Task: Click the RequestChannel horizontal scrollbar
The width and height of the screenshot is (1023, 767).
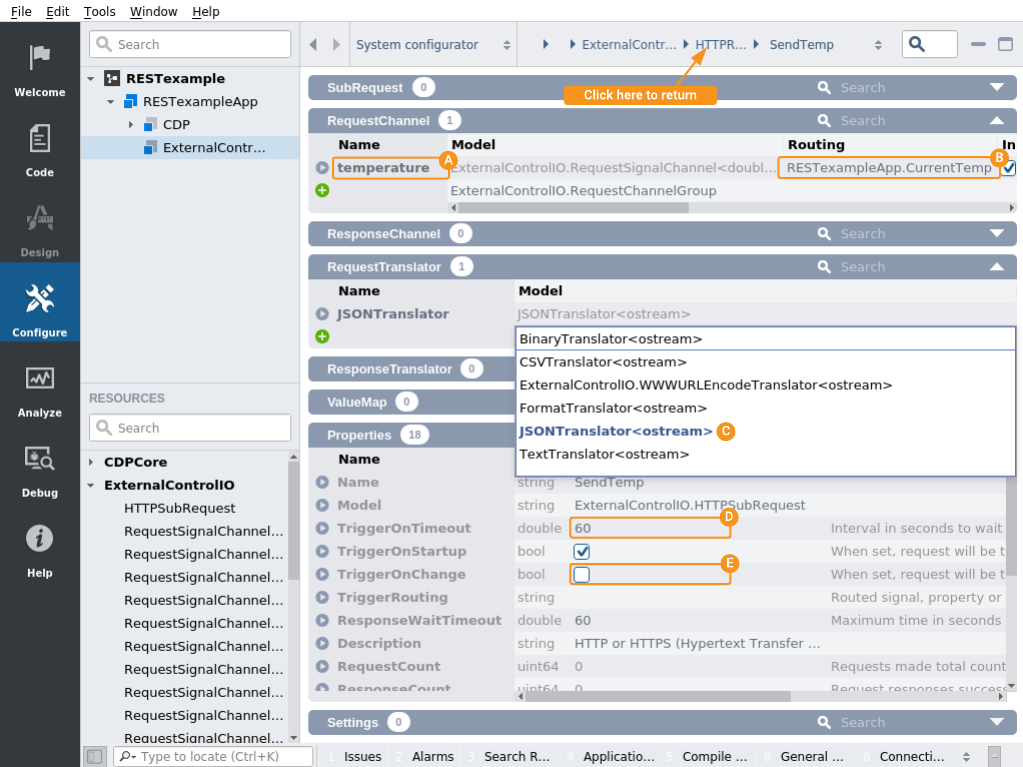Action: [x=570, y=208]
